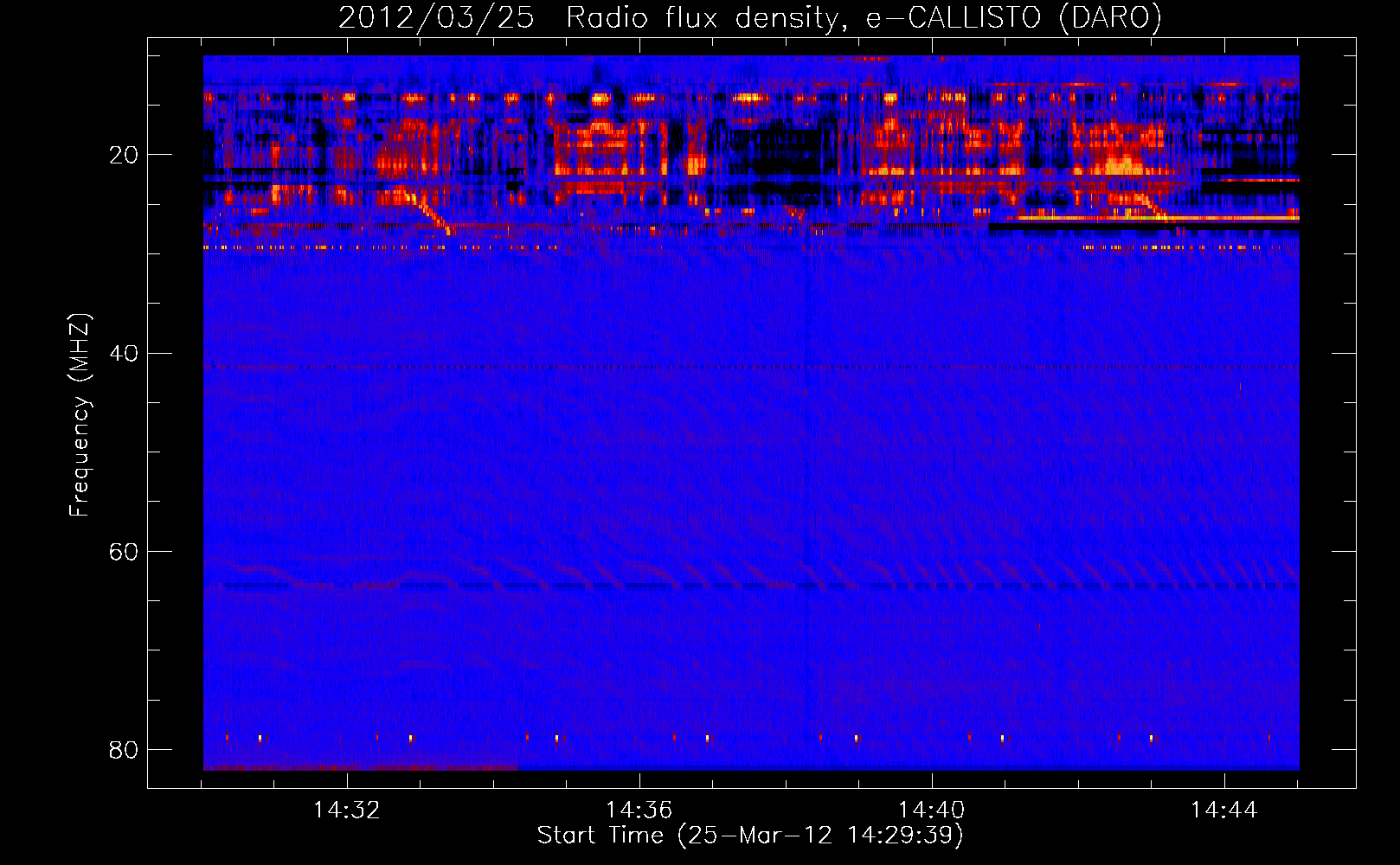This screenshot has width=1400, height=865.
Task: Click the '14:40' time tick label
Action: coord(931,811)
